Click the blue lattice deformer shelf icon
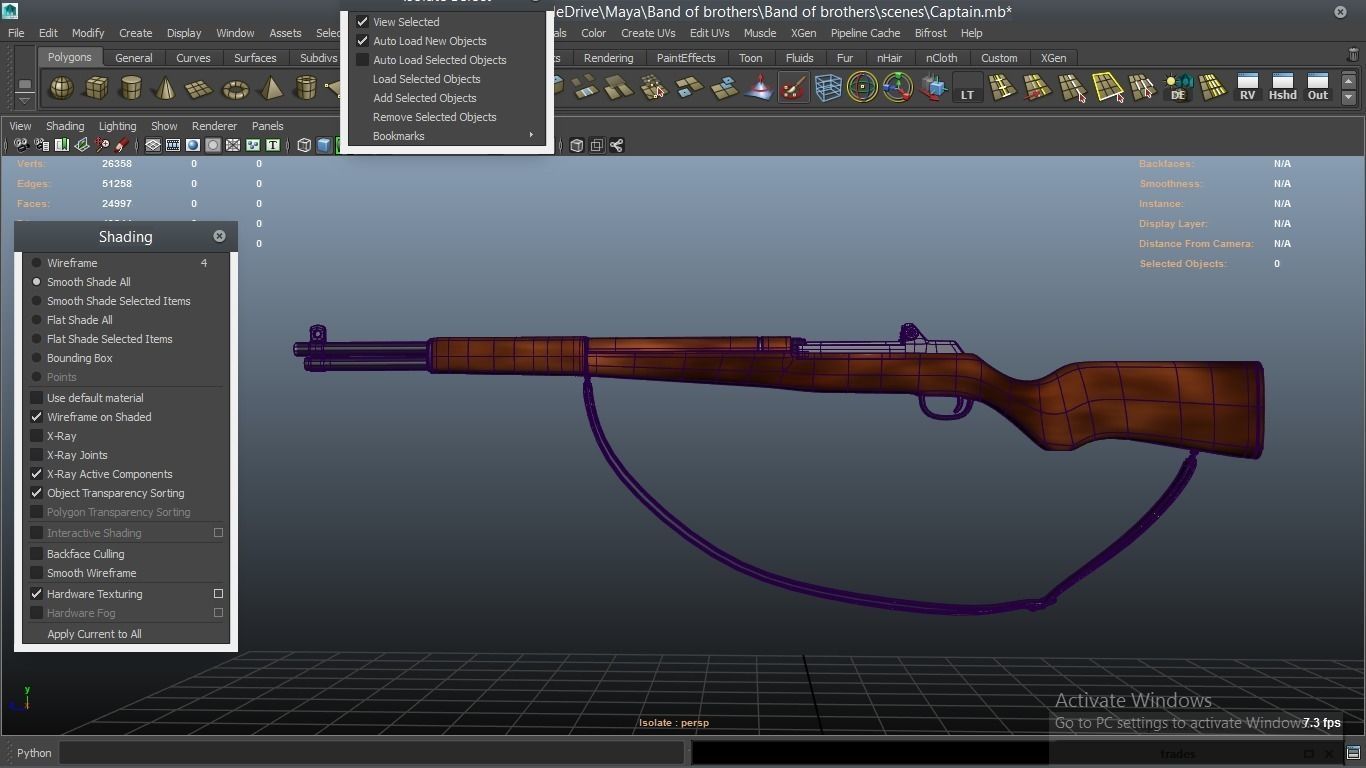The width and height of the screenshot is (1366, 768). tap(828, 88)
